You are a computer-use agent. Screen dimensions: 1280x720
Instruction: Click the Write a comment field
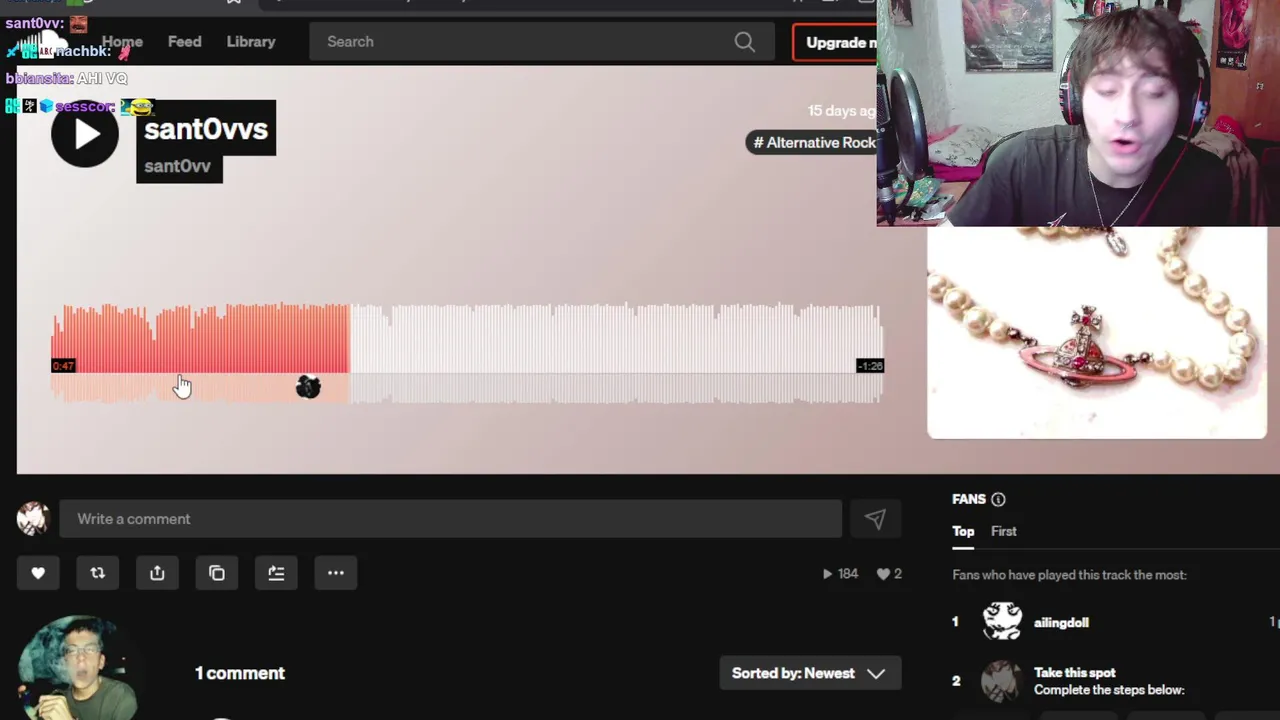point(450,519)
